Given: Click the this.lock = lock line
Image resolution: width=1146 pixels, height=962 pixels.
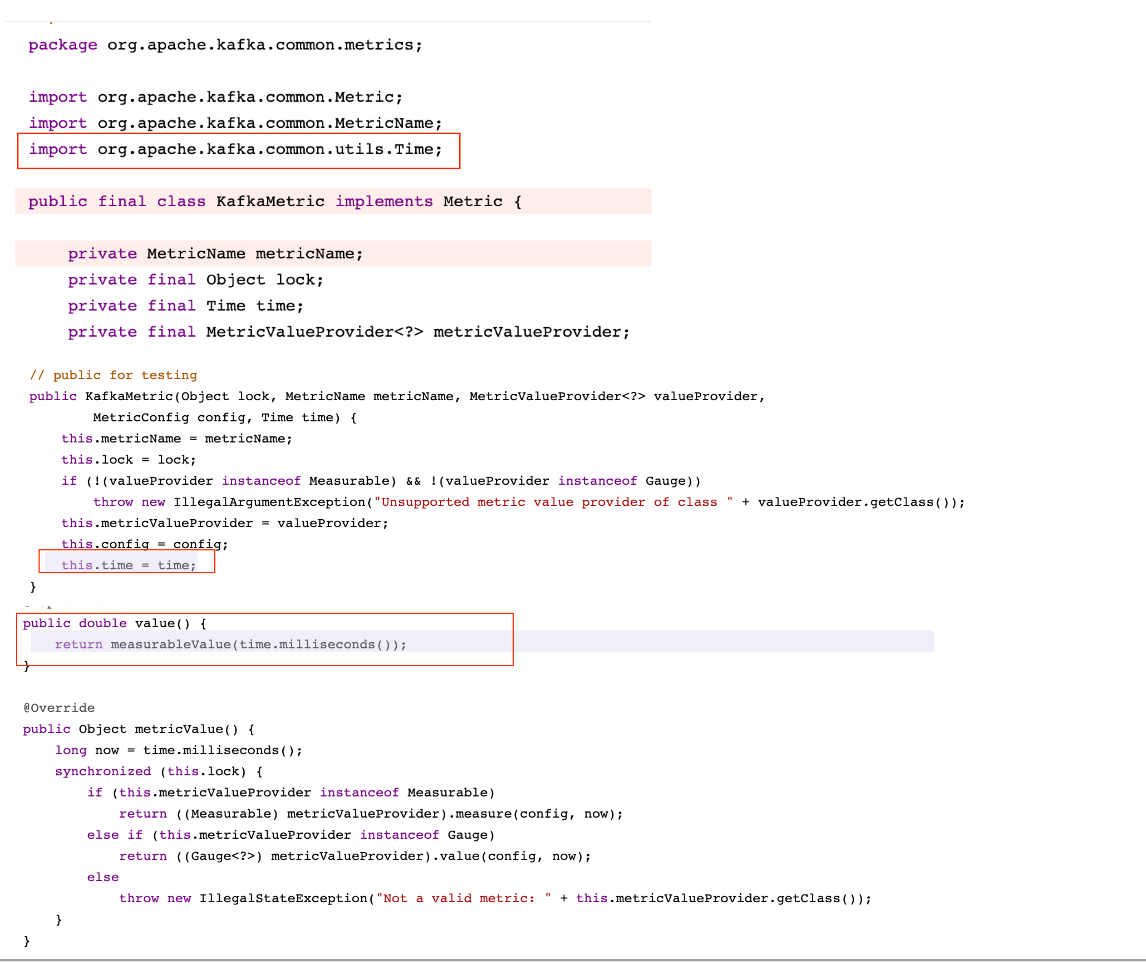Looking at the screenshot, I should coord(129,460).
